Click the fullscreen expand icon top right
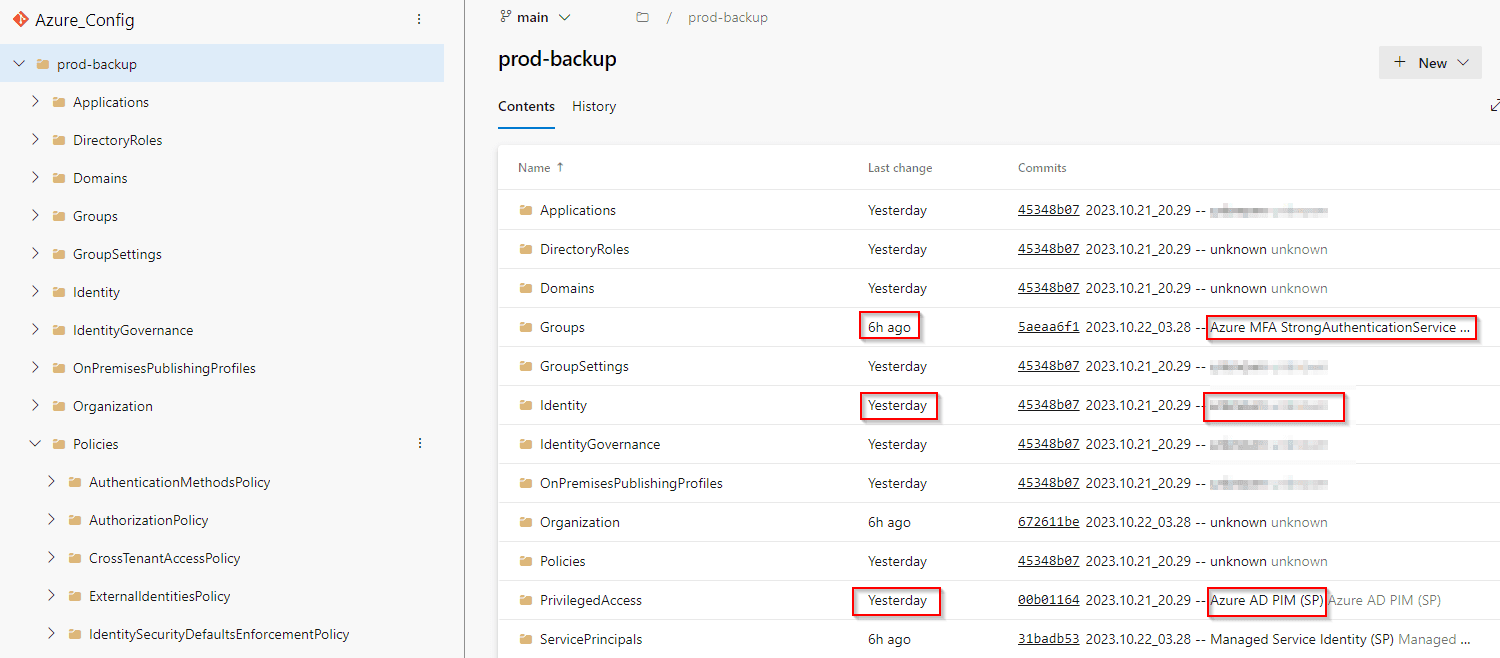Image resolution: width=1500 pixels, height=658 pixels. [1494, 104]
